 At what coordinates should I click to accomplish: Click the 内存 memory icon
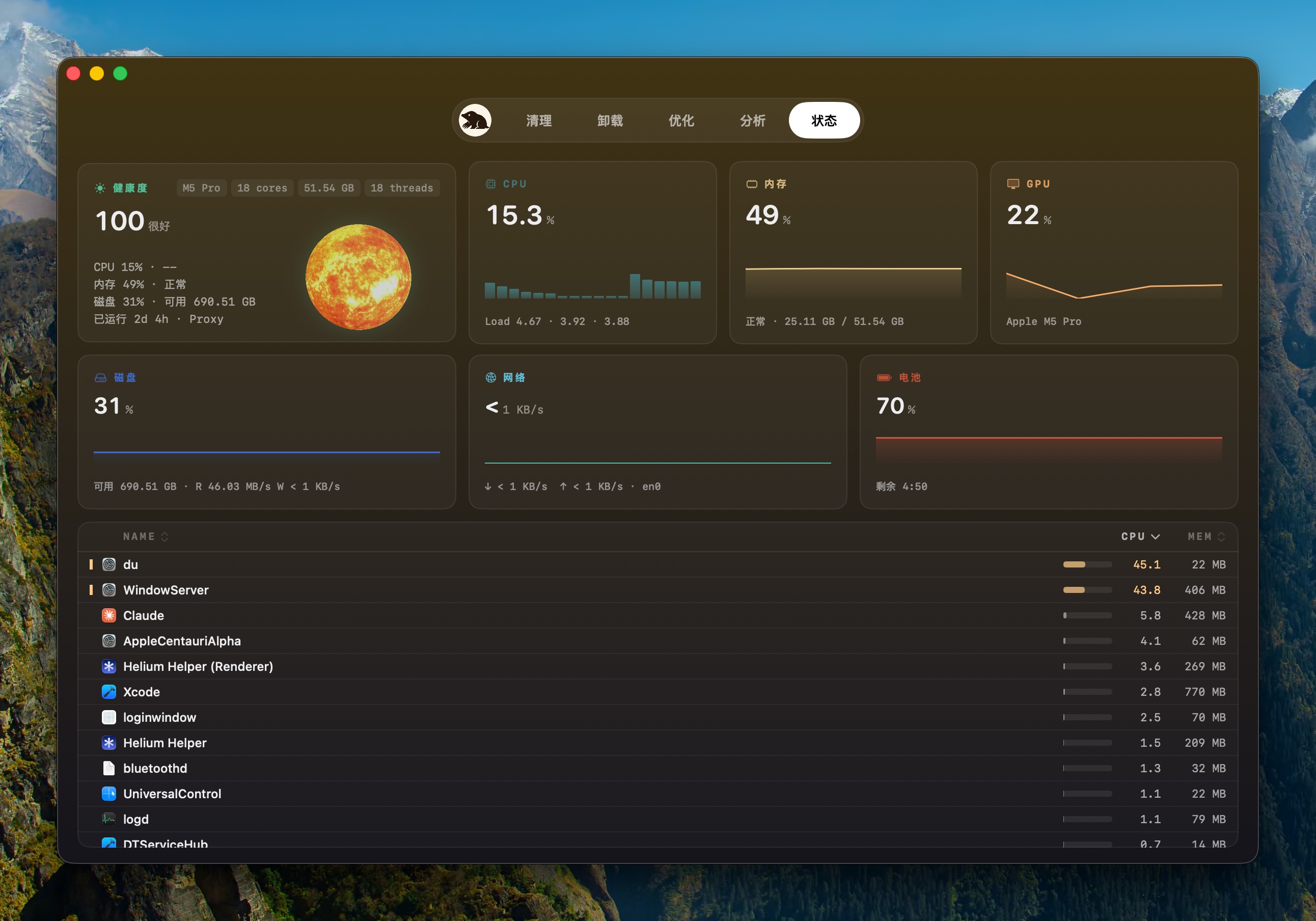751,184
